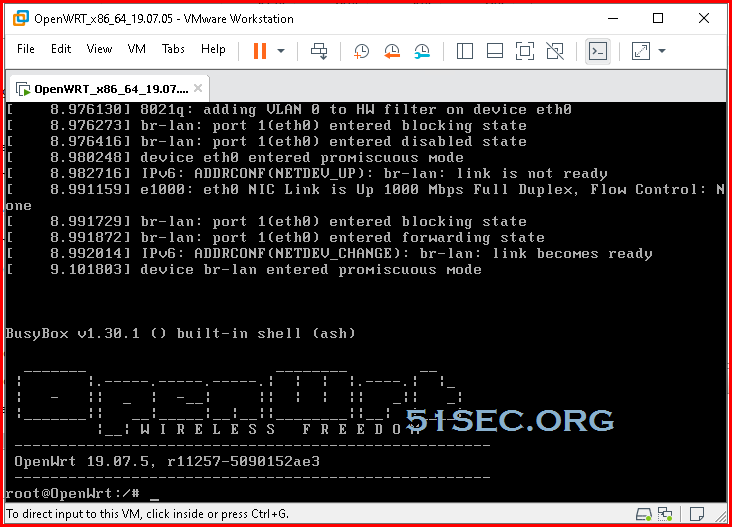Revert the VM to its snapshot

point(392,51)
